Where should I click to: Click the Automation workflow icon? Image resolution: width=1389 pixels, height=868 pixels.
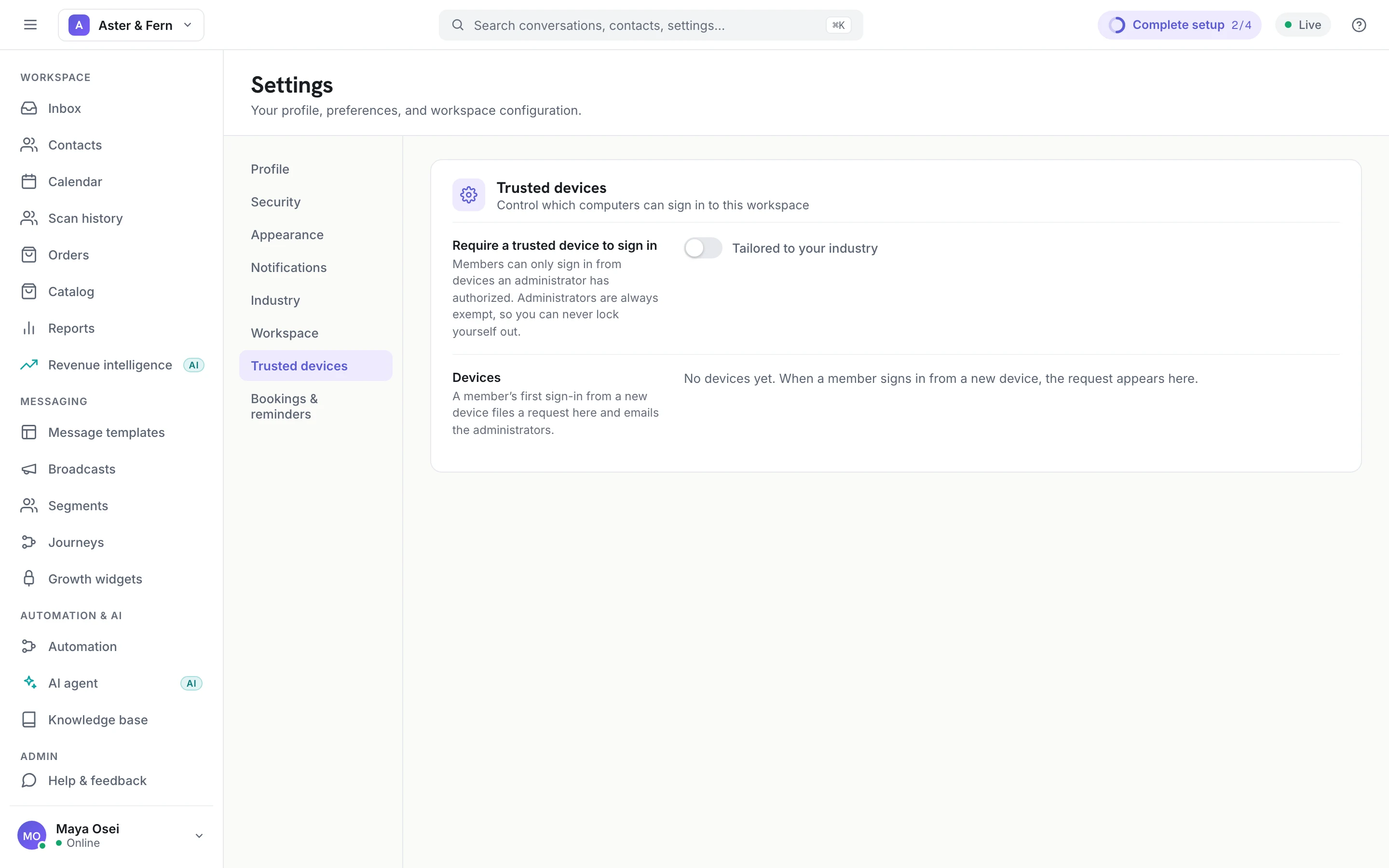29,646
